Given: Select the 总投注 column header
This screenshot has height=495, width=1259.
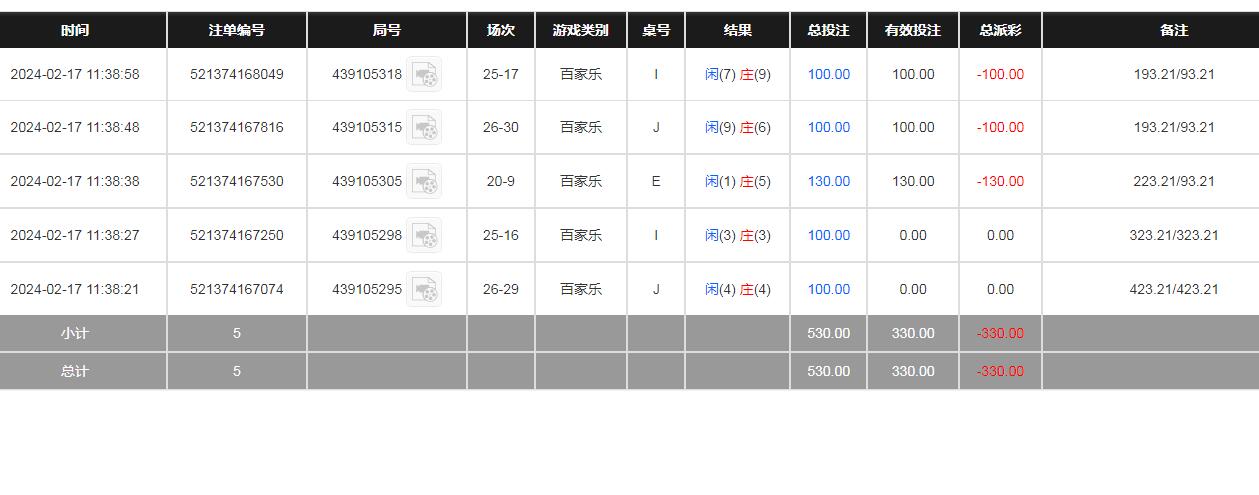Looking at the screenshot, I should coord(828,30).
